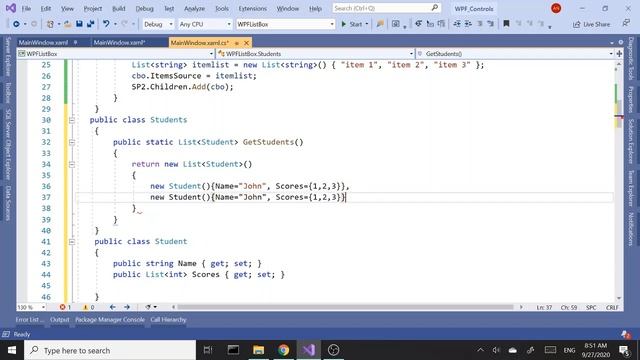Open the Any CPU platform dropdown

coord(205,24)
